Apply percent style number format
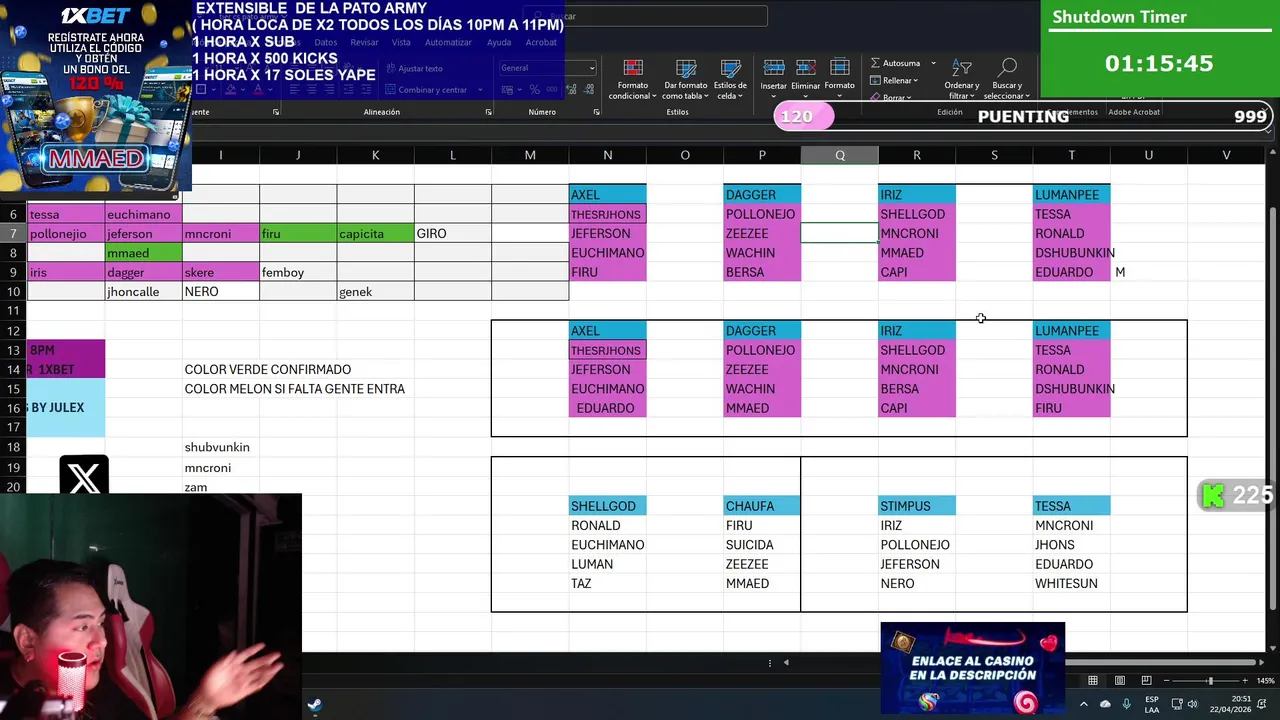1280x720 pixels. click(534, 89)
